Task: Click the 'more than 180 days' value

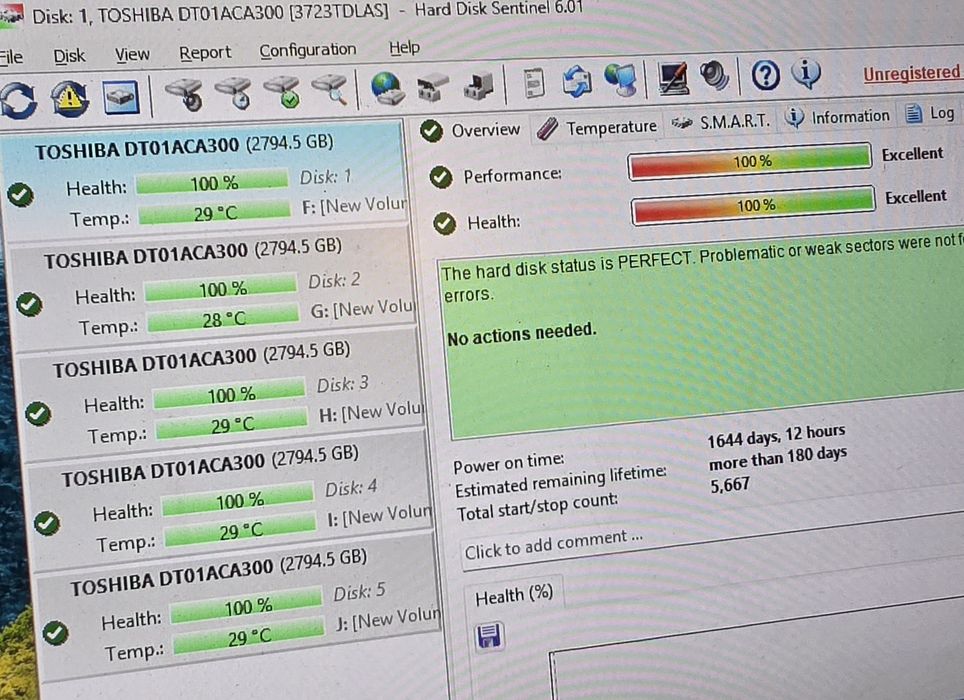Action: coord(778,458)
